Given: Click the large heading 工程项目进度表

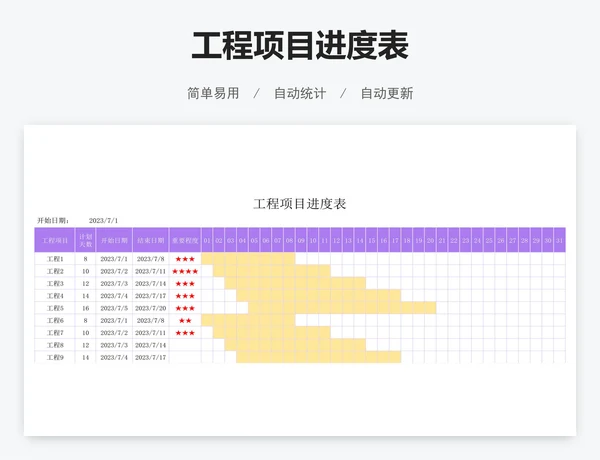Looking at the screenshot, I should [300, 46].
